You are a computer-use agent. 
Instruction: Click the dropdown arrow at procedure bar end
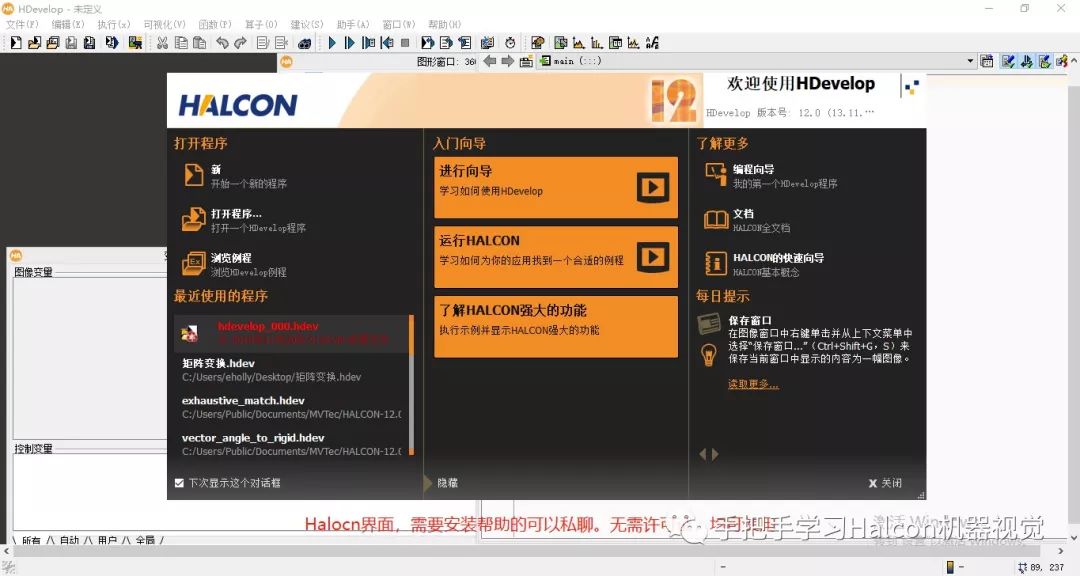(970, 61)
